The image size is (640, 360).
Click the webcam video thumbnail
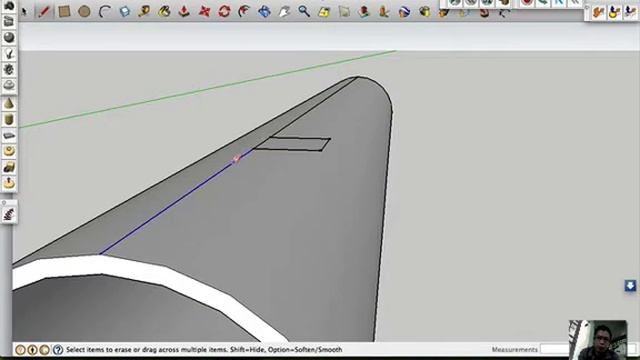598,340
